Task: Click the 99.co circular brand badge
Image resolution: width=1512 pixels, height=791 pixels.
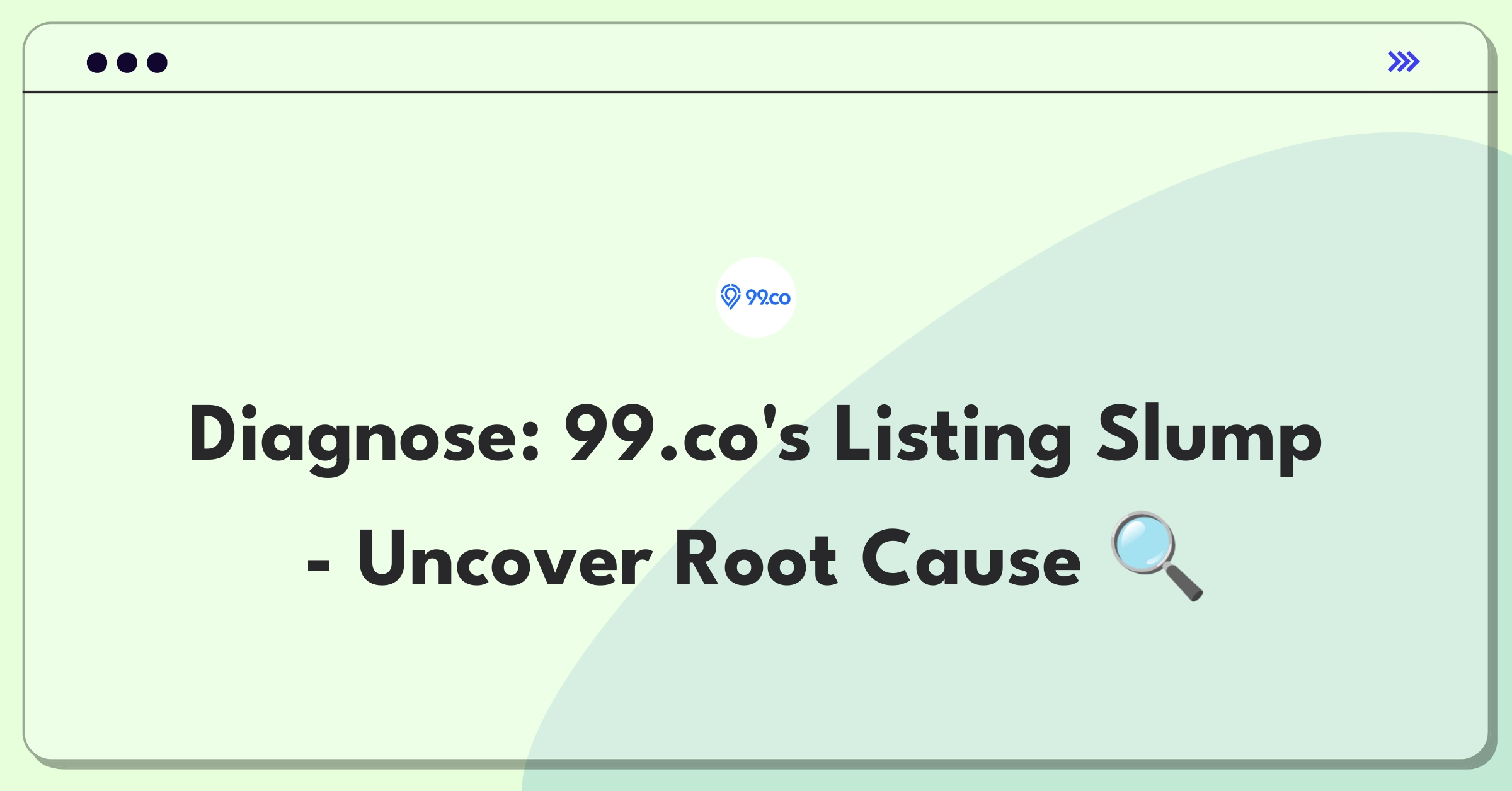Action: coord(756,307)
